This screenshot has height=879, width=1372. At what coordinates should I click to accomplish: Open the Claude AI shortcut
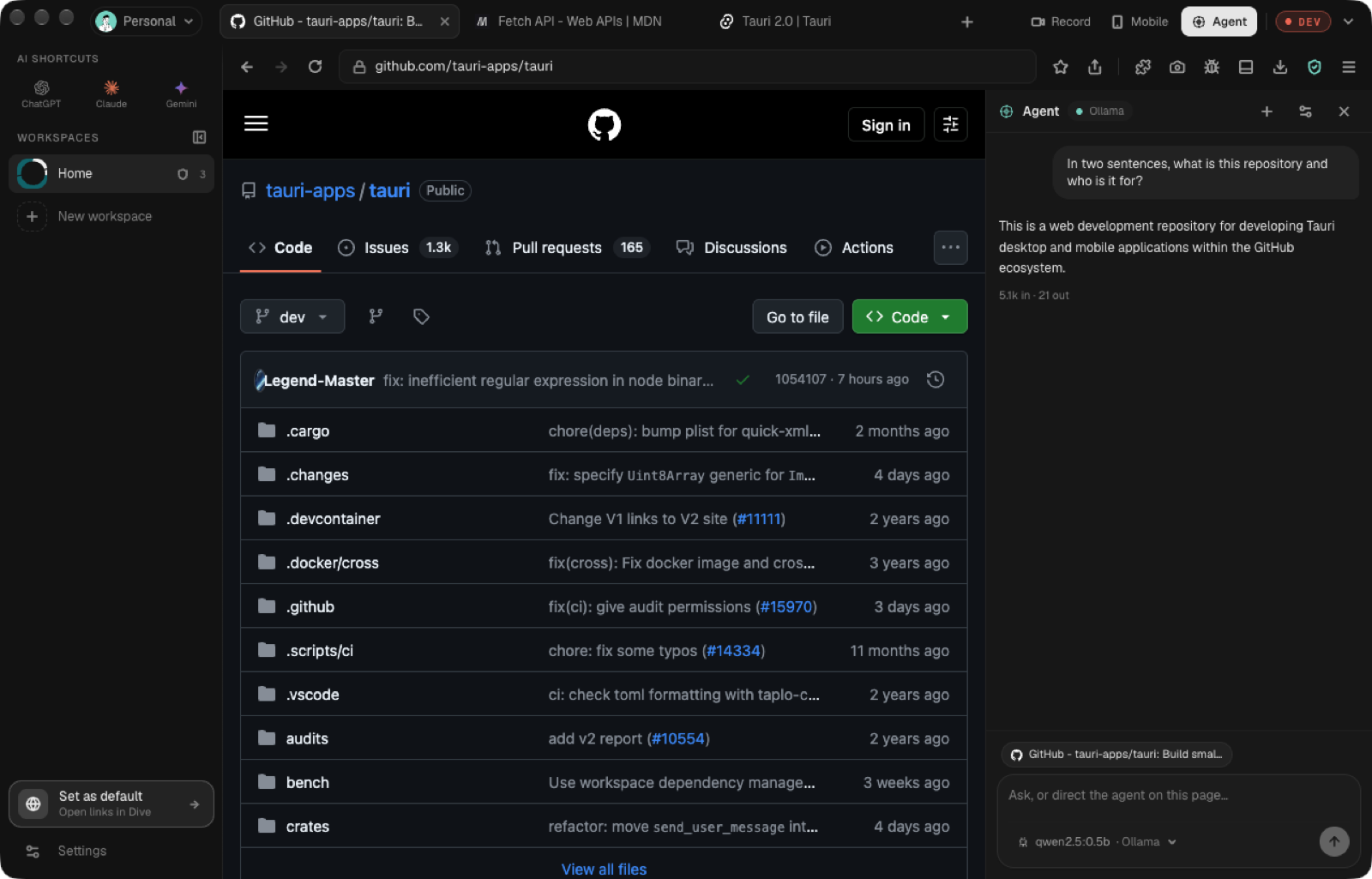111,93
